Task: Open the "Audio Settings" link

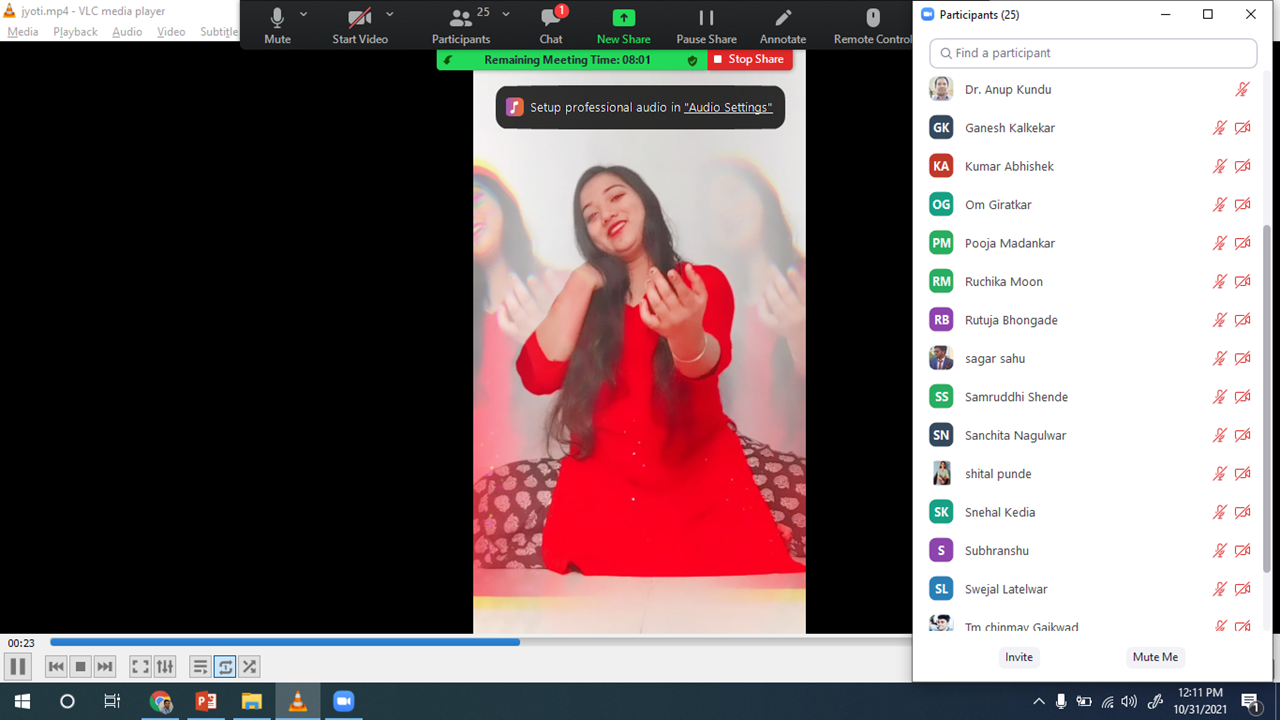Action: (728, 107)
